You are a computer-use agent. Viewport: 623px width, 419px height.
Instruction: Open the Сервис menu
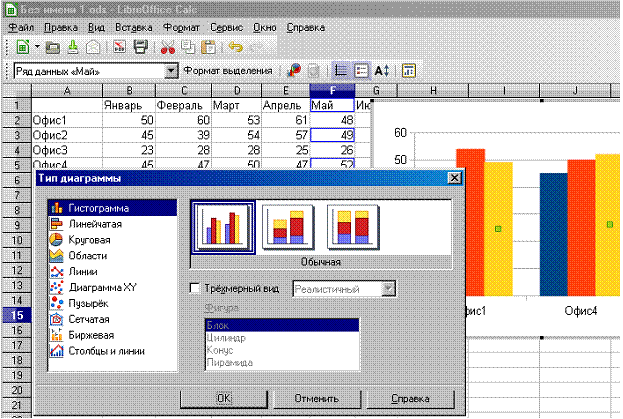[x=226, y=28]
